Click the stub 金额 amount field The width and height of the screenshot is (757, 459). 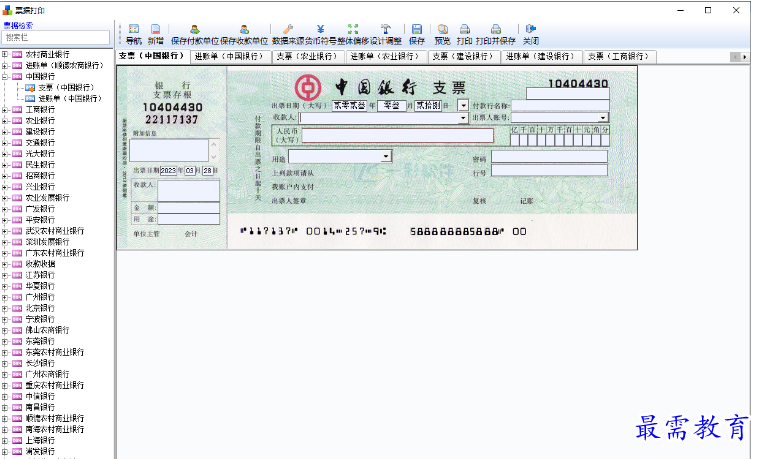point(188,208)
